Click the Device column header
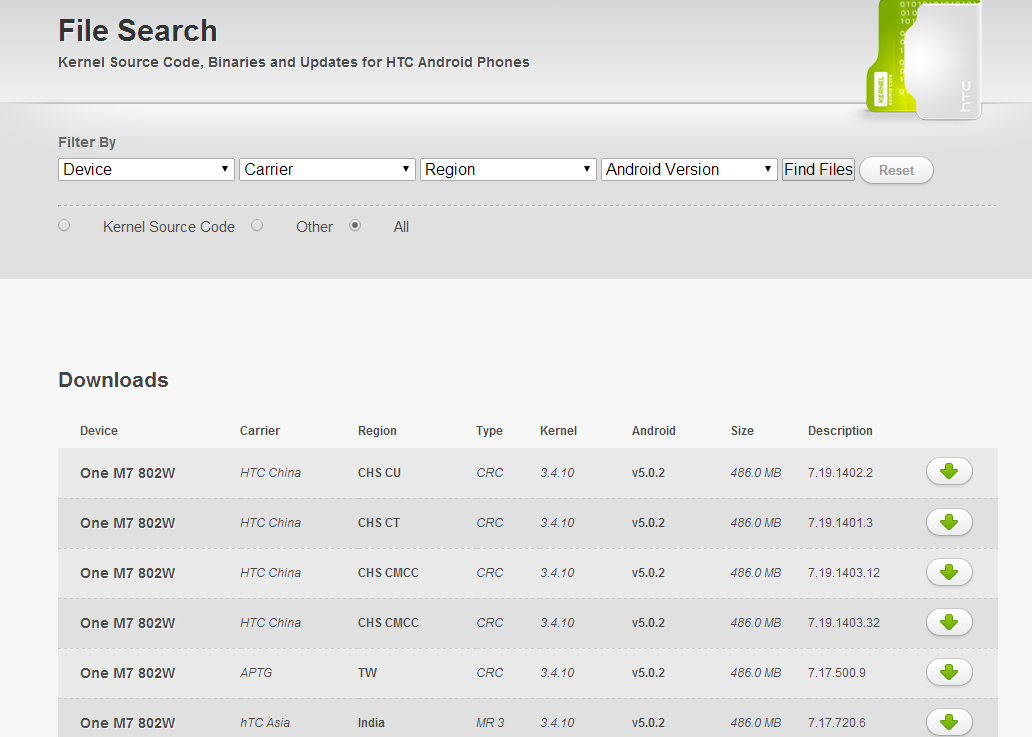Viewport: 1032px width, 737px height. [x=99, y=430]
